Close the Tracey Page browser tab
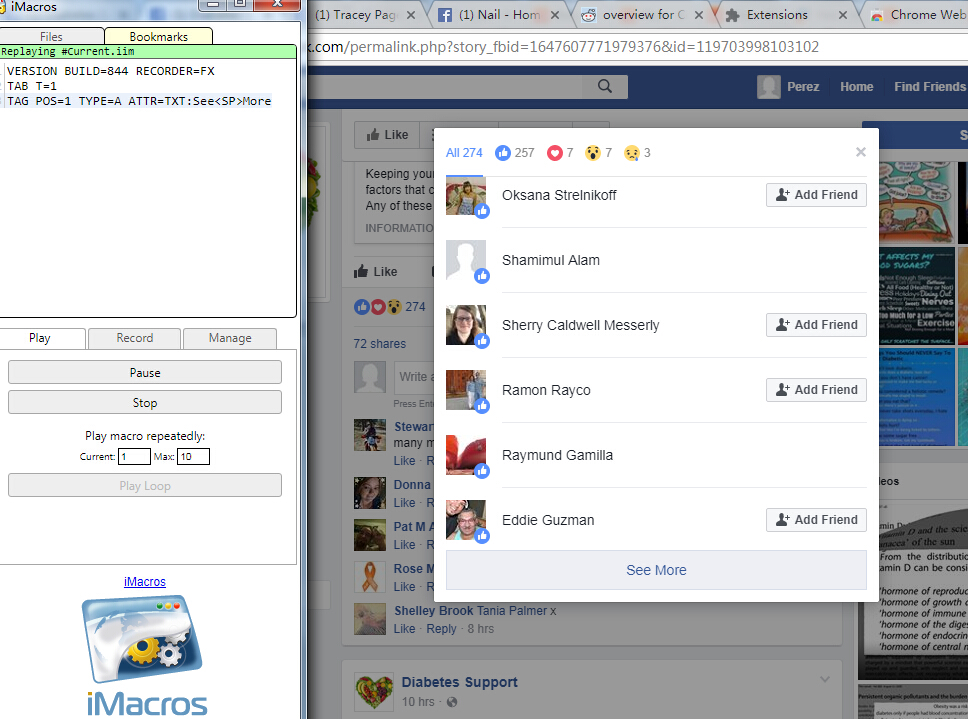 (x=411, y=15)
